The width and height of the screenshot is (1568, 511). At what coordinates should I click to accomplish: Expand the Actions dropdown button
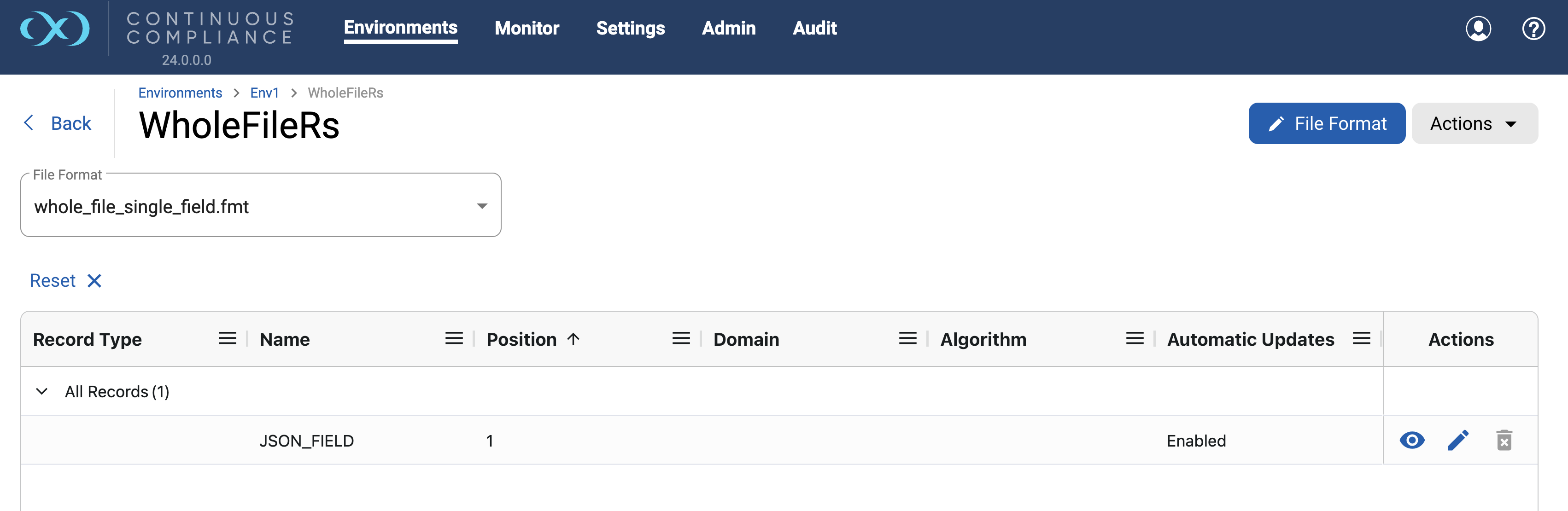click(1474, 123)
